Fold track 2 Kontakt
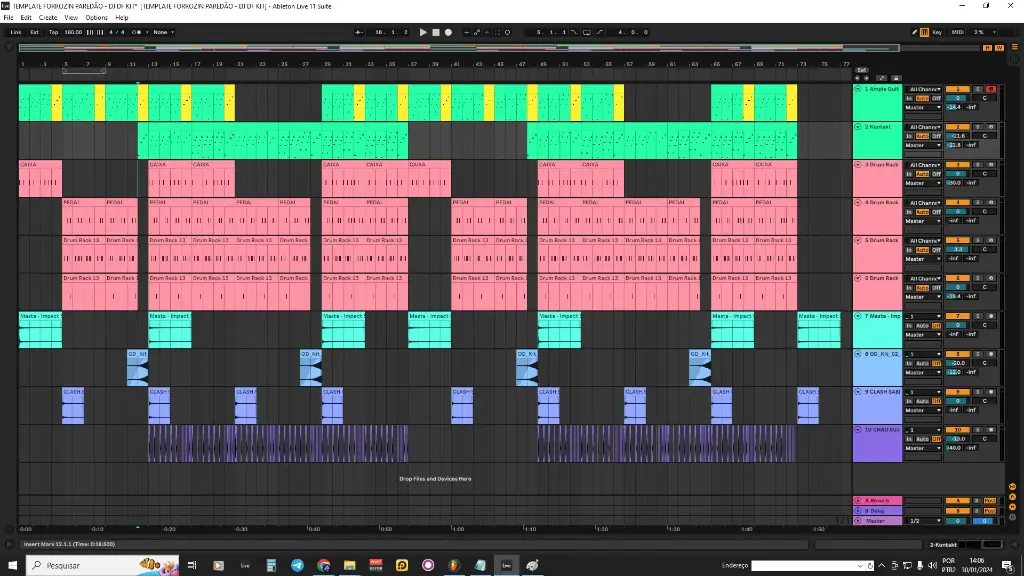Image resolution: width=1024 pixels, height=576 pixels. pyautogui.click(x=857, y=127)
